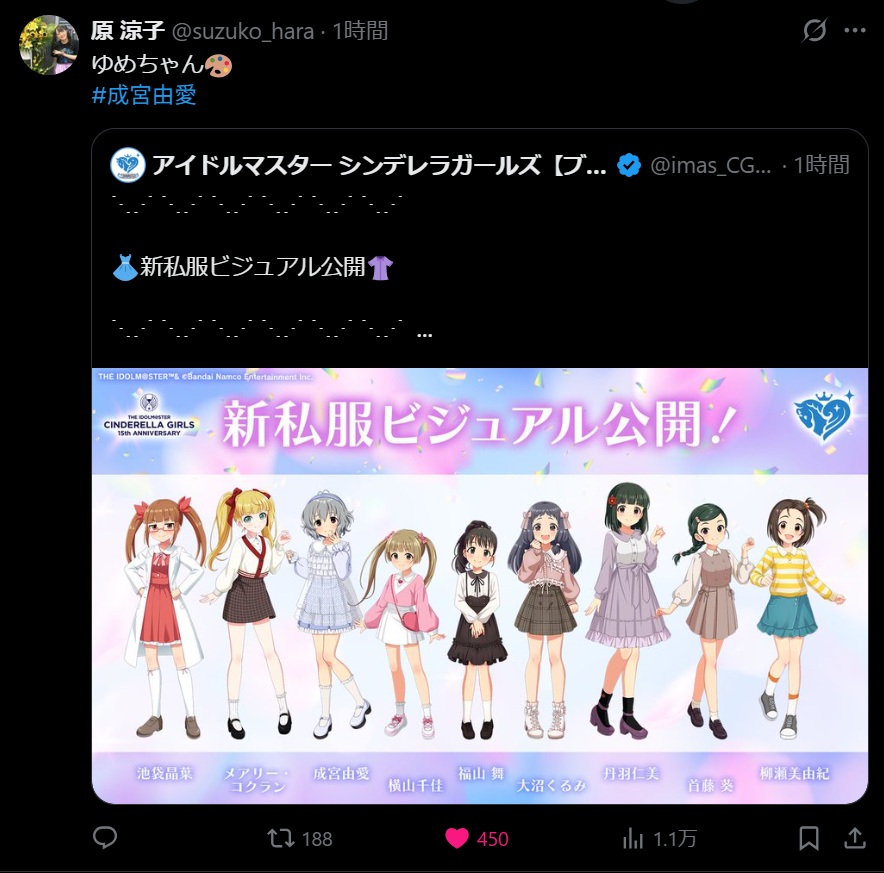Open the #成宮由愛 hashtag link
Screen dimensions: 884x873
(144, 95)
